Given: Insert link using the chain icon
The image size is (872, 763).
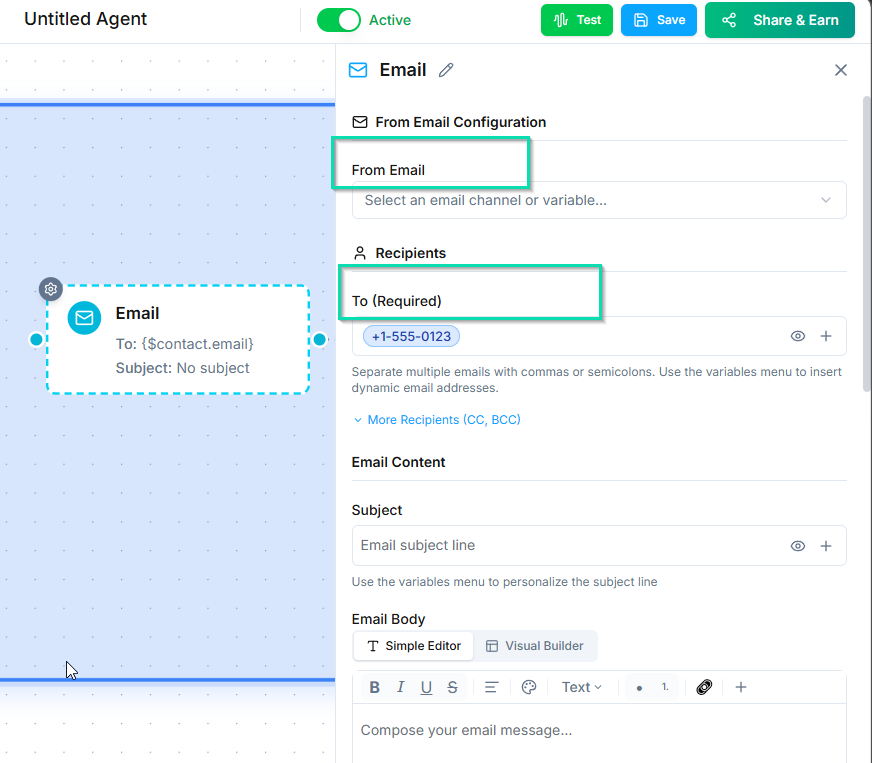Looking at the screenshot, I should [704, 687].
